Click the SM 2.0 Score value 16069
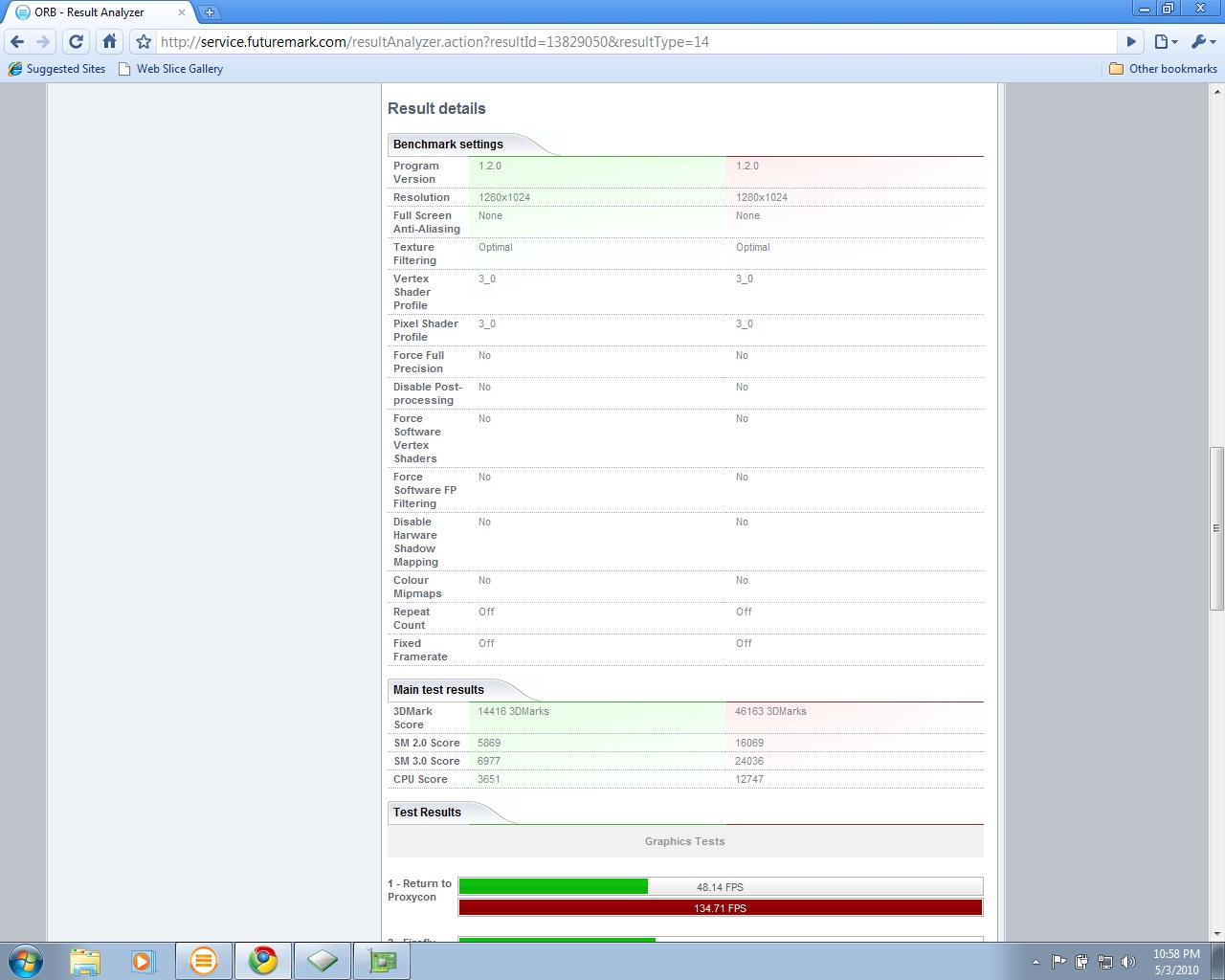Image resolution: width=1225 pixels, height=980 pixels. pos(749,744)
